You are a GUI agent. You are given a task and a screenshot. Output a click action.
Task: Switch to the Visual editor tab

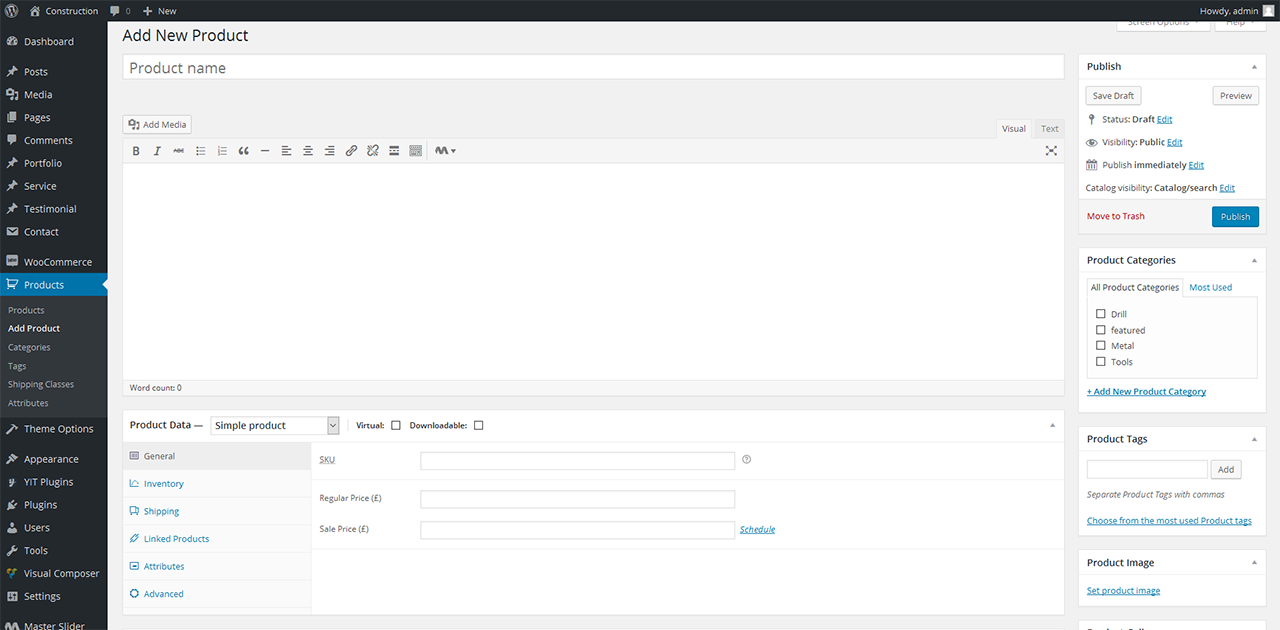1014,129
